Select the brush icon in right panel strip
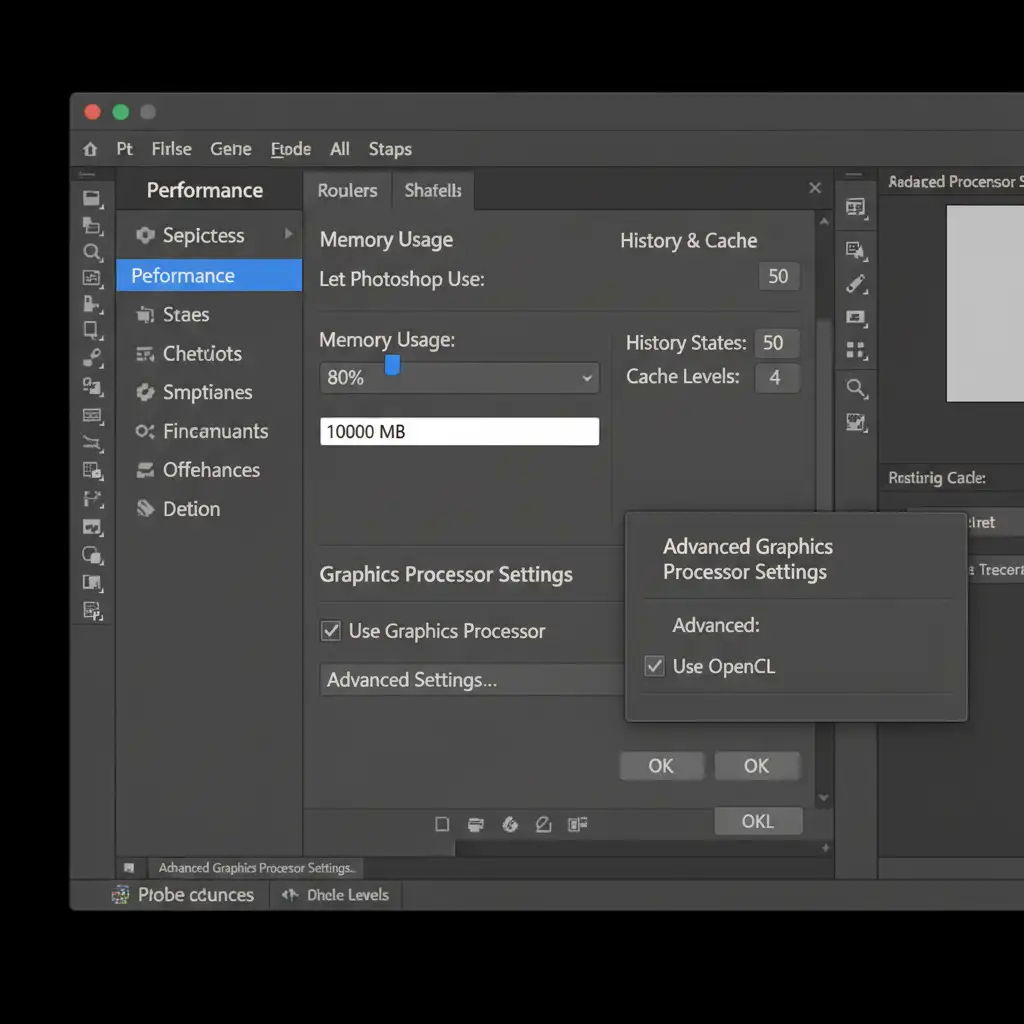 pos(856,284)
